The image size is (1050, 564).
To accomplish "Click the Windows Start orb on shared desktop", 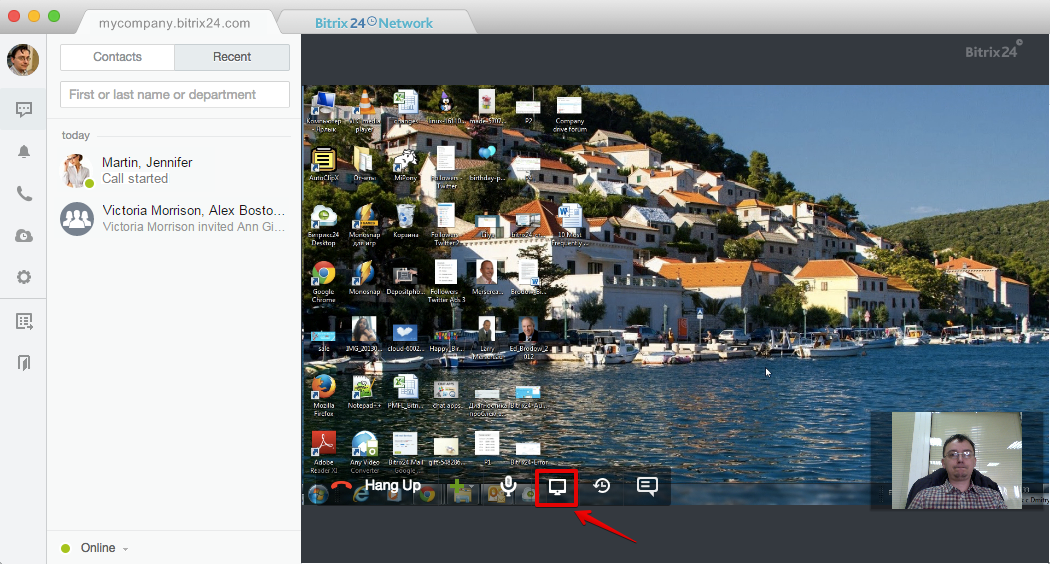I will click(x=318, y=494).
